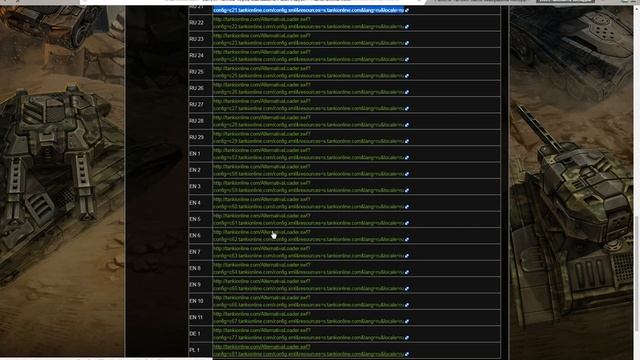The height and width of the screenshot is (360, 640).
Task: Open the EN 3 server loader link
Action: [308, 186]
